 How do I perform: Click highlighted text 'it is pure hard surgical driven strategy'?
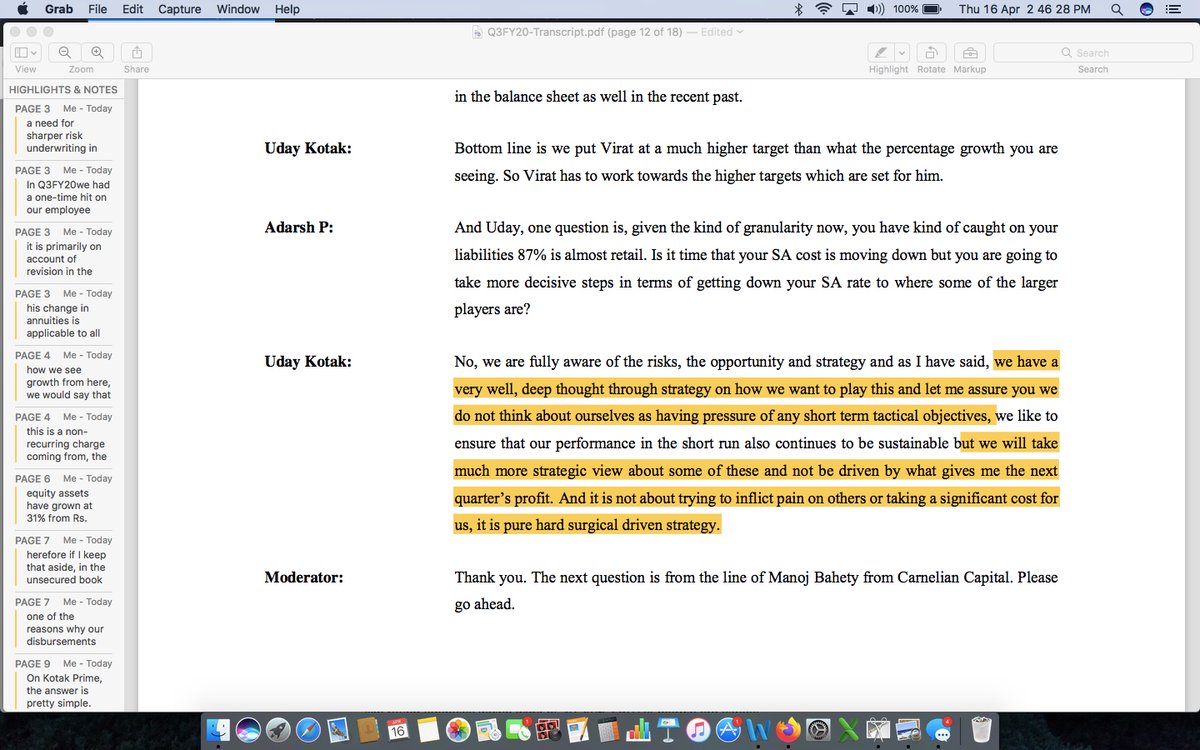(x=597, y=525)
